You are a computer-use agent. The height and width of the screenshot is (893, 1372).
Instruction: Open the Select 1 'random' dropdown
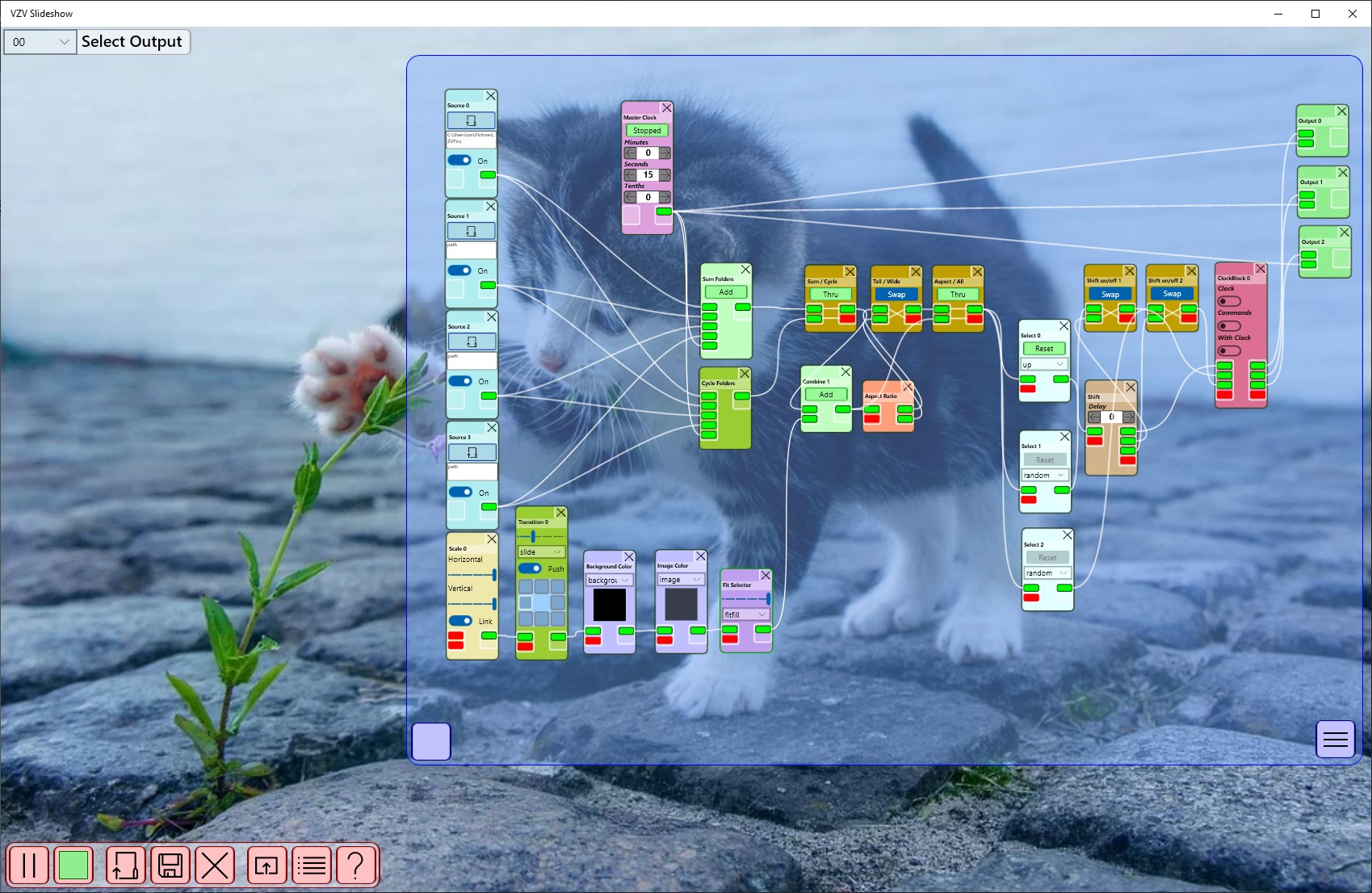pos(1045,475)
